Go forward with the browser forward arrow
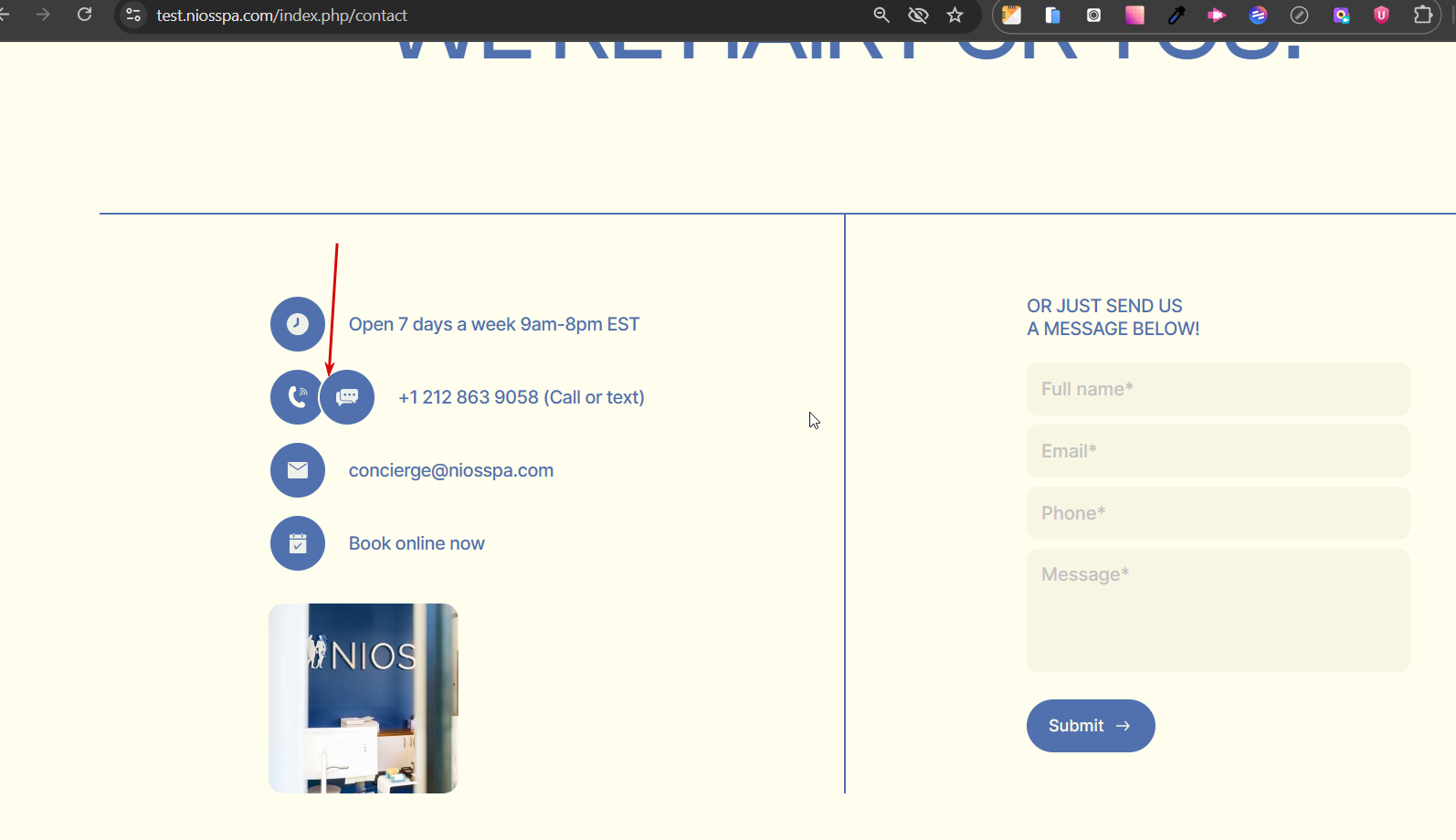Screen dimensions: 1456x840 click(43, 15)
